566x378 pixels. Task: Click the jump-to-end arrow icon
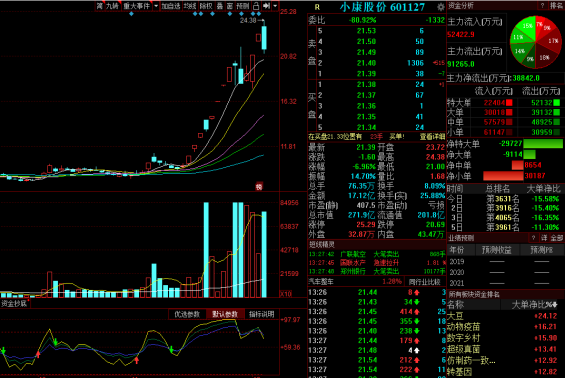(266, 6)
